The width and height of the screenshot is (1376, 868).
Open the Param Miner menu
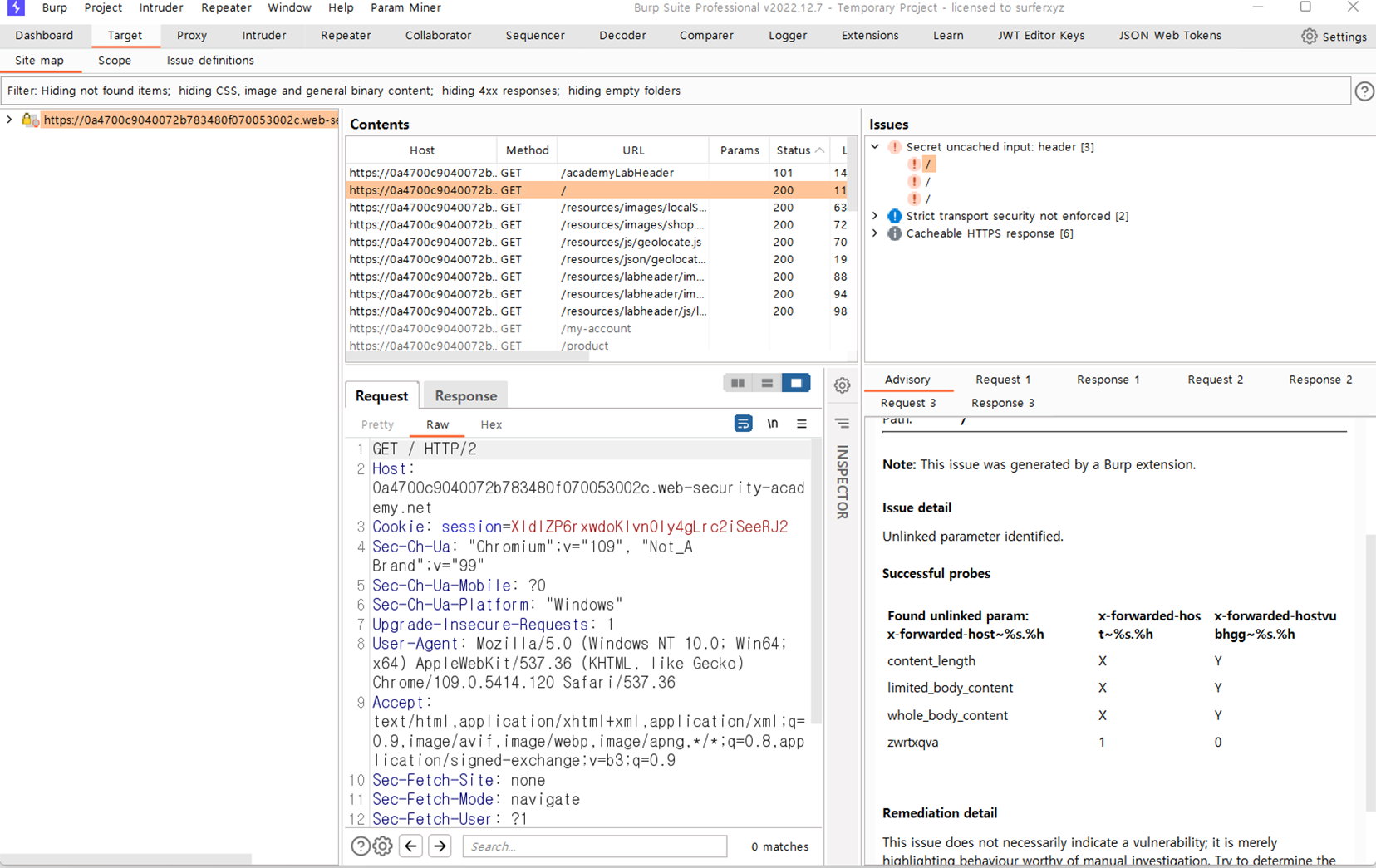(x=405, y=7)
